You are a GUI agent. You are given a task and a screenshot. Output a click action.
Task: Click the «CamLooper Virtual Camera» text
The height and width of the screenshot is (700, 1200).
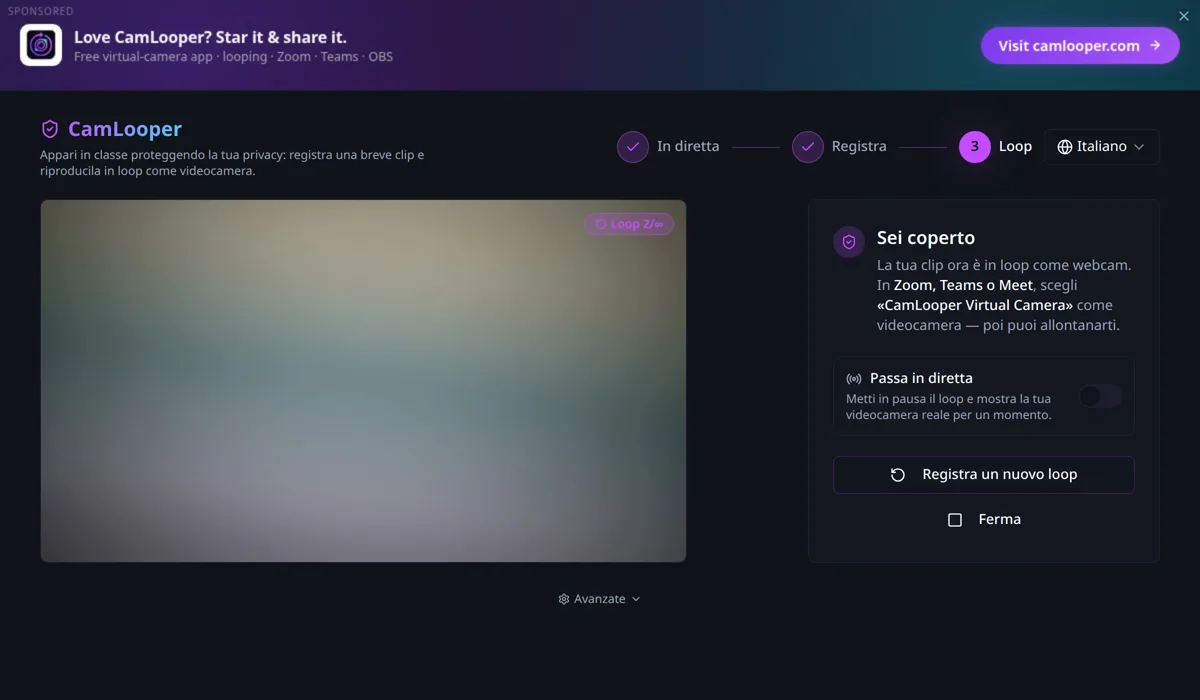(975, 305)
